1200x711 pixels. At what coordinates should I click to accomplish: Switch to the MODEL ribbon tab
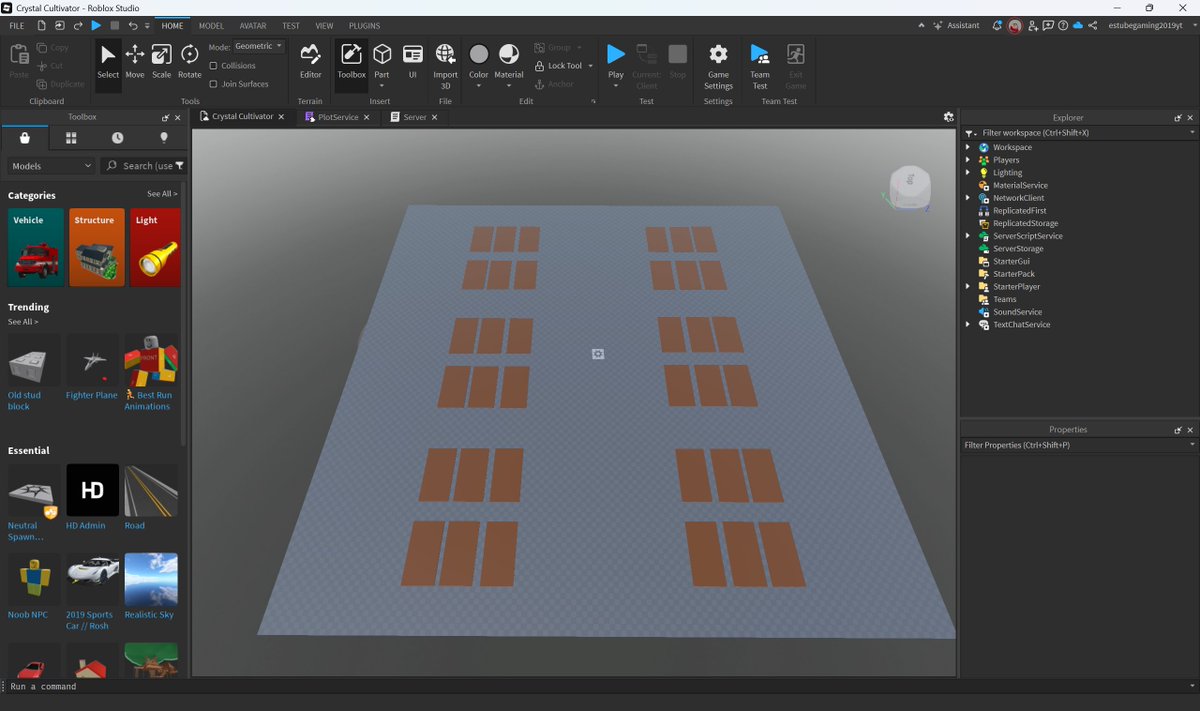pyautogui.click(x=211, y=25)
